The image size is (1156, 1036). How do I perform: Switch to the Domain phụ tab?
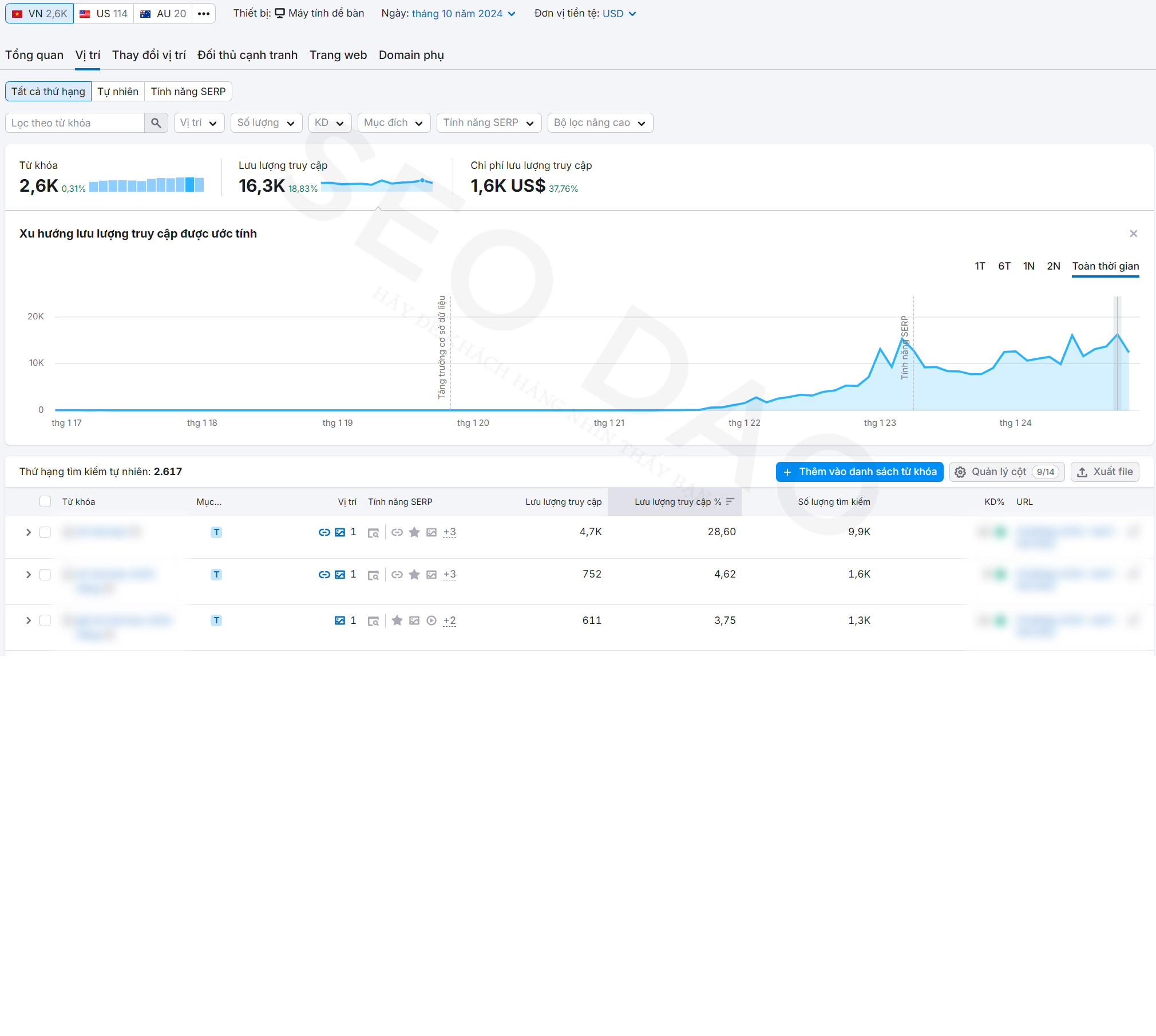tap(411, 55)
